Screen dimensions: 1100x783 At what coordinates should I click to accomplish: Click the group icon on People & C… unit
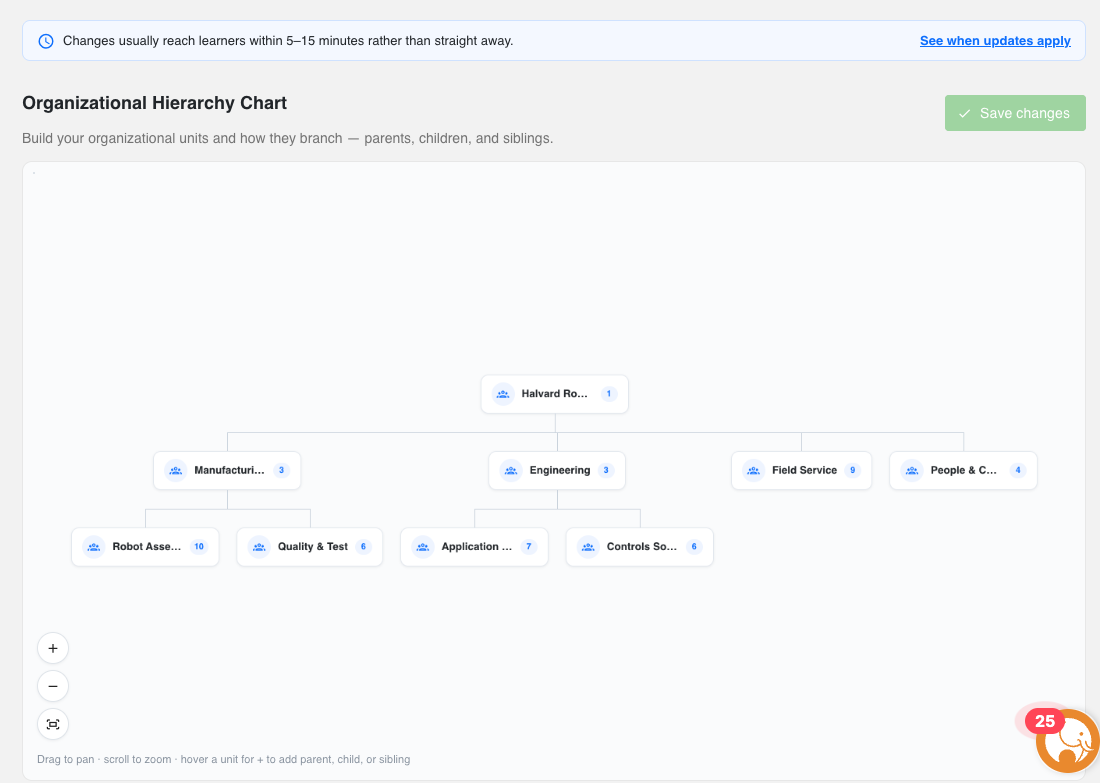point(912,470)
